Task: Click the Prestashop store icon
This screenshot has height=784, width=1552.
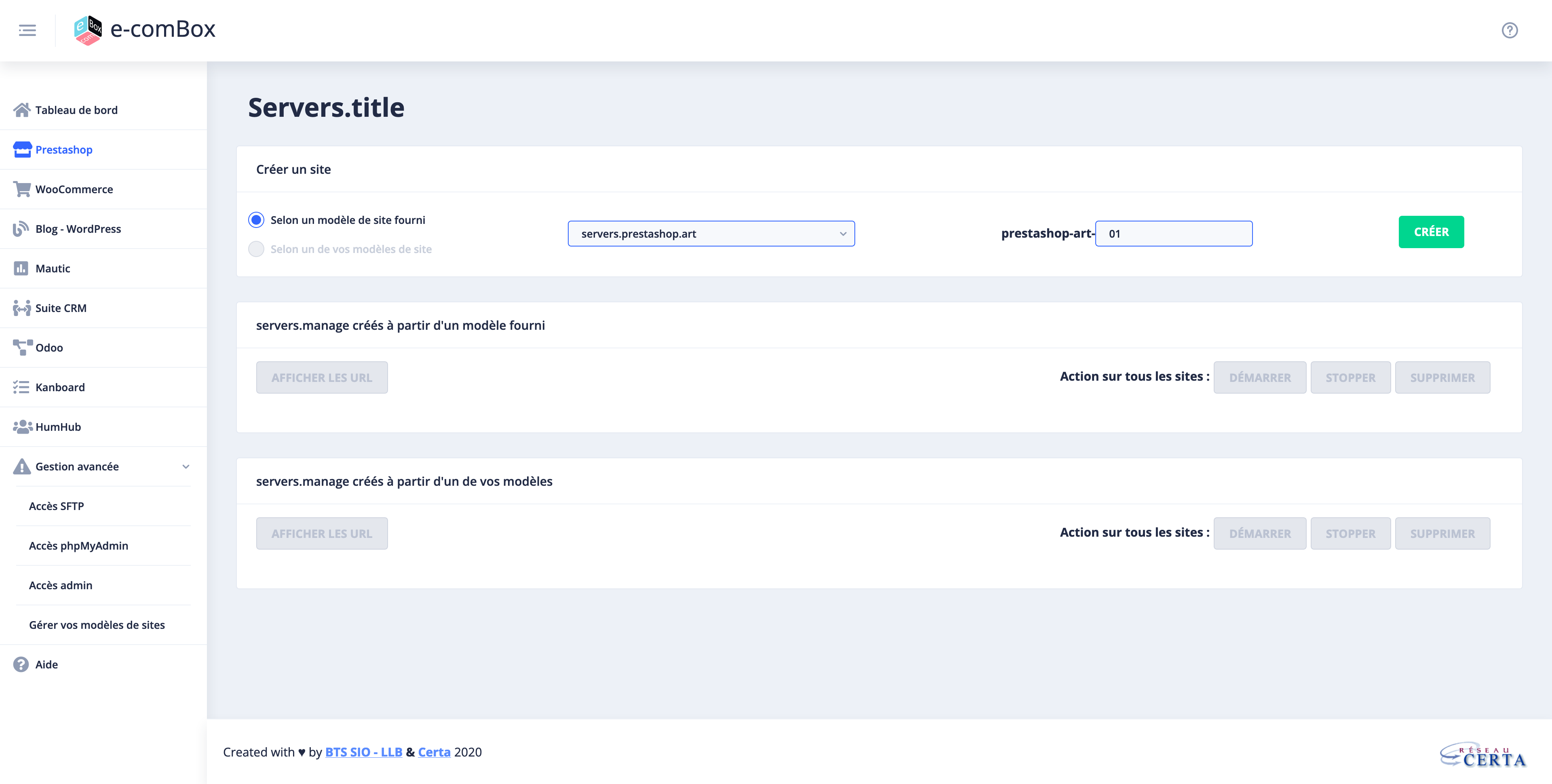Action: 22,150
